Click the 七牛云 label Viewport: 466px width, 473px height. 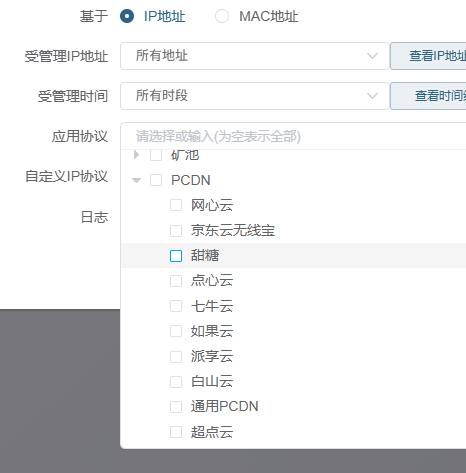(x=212, y=306)
